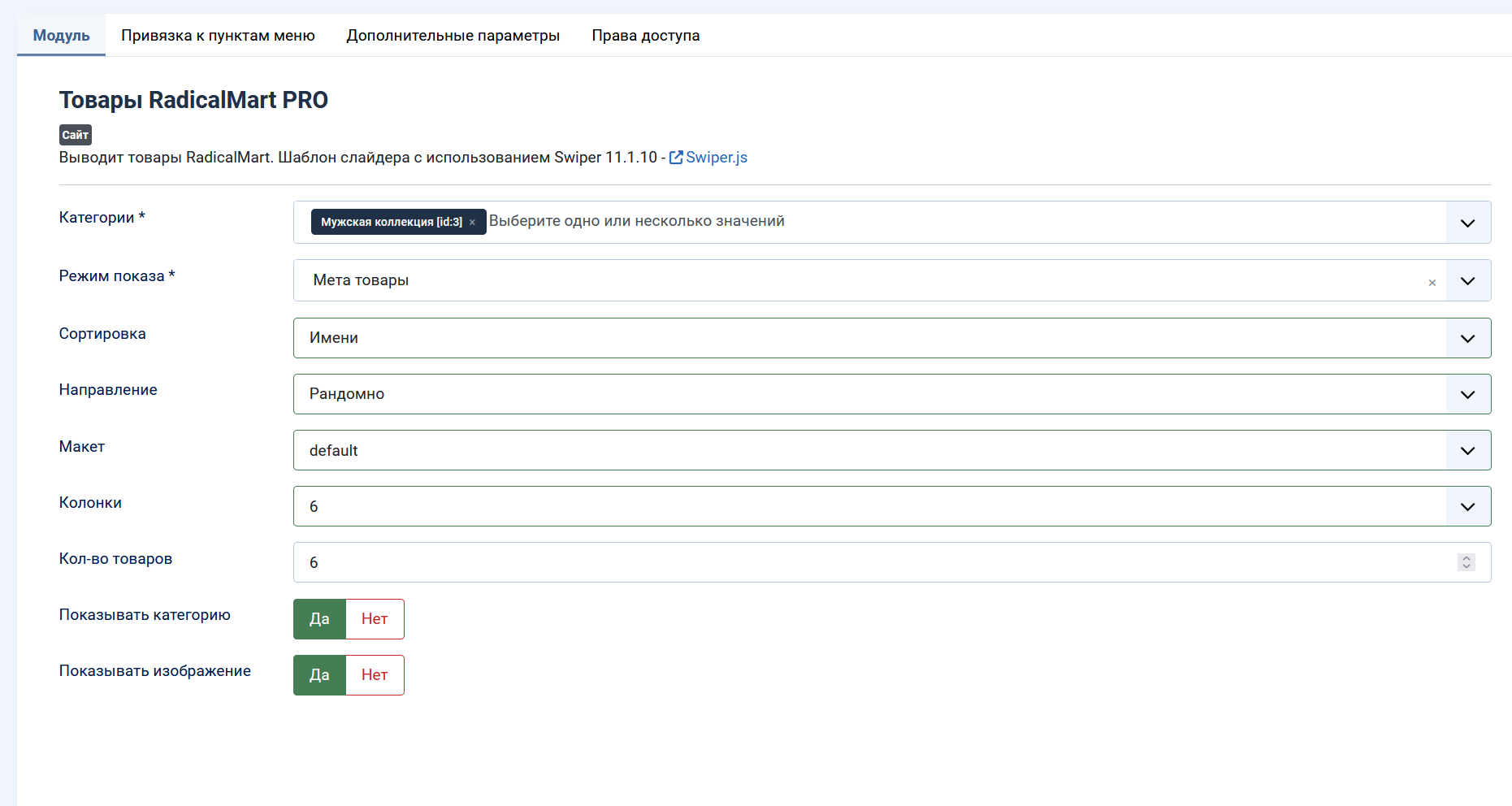Open the Дополнительные параметры tab

click(453, 36)
